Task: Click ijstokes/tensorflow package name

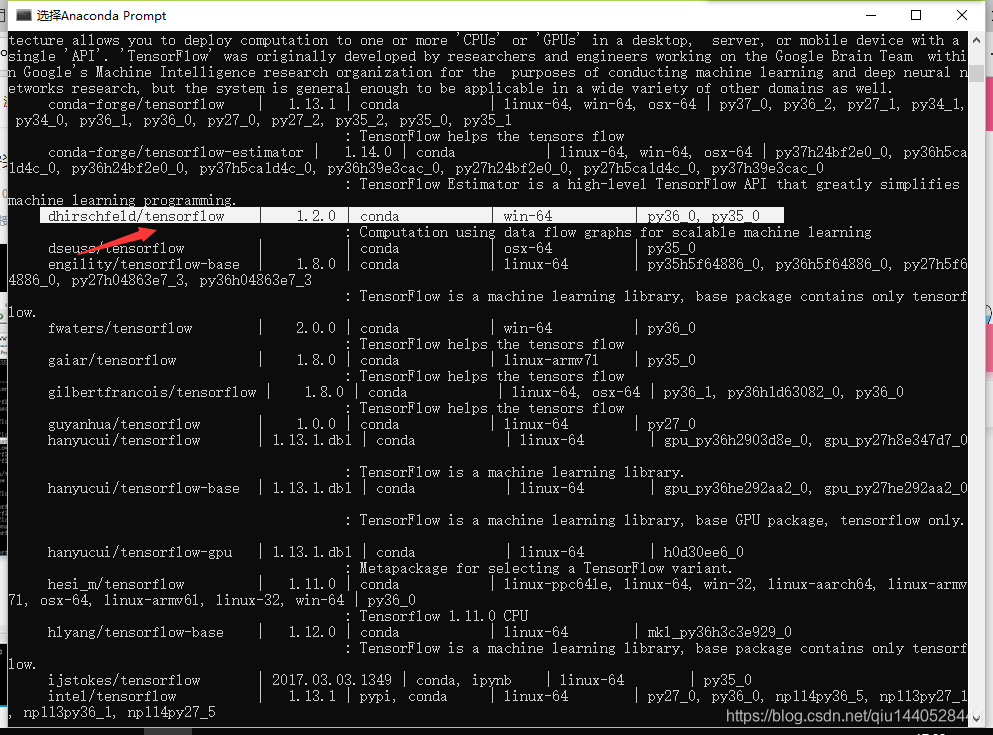Action: [124, 680]
